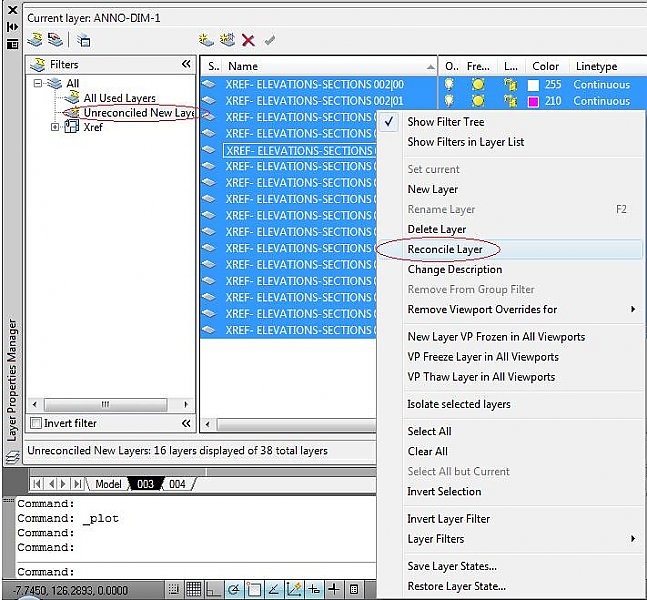
Task: Click the New Layer toolbar icon
Action: pyautogui.click(x=207, y=40)
